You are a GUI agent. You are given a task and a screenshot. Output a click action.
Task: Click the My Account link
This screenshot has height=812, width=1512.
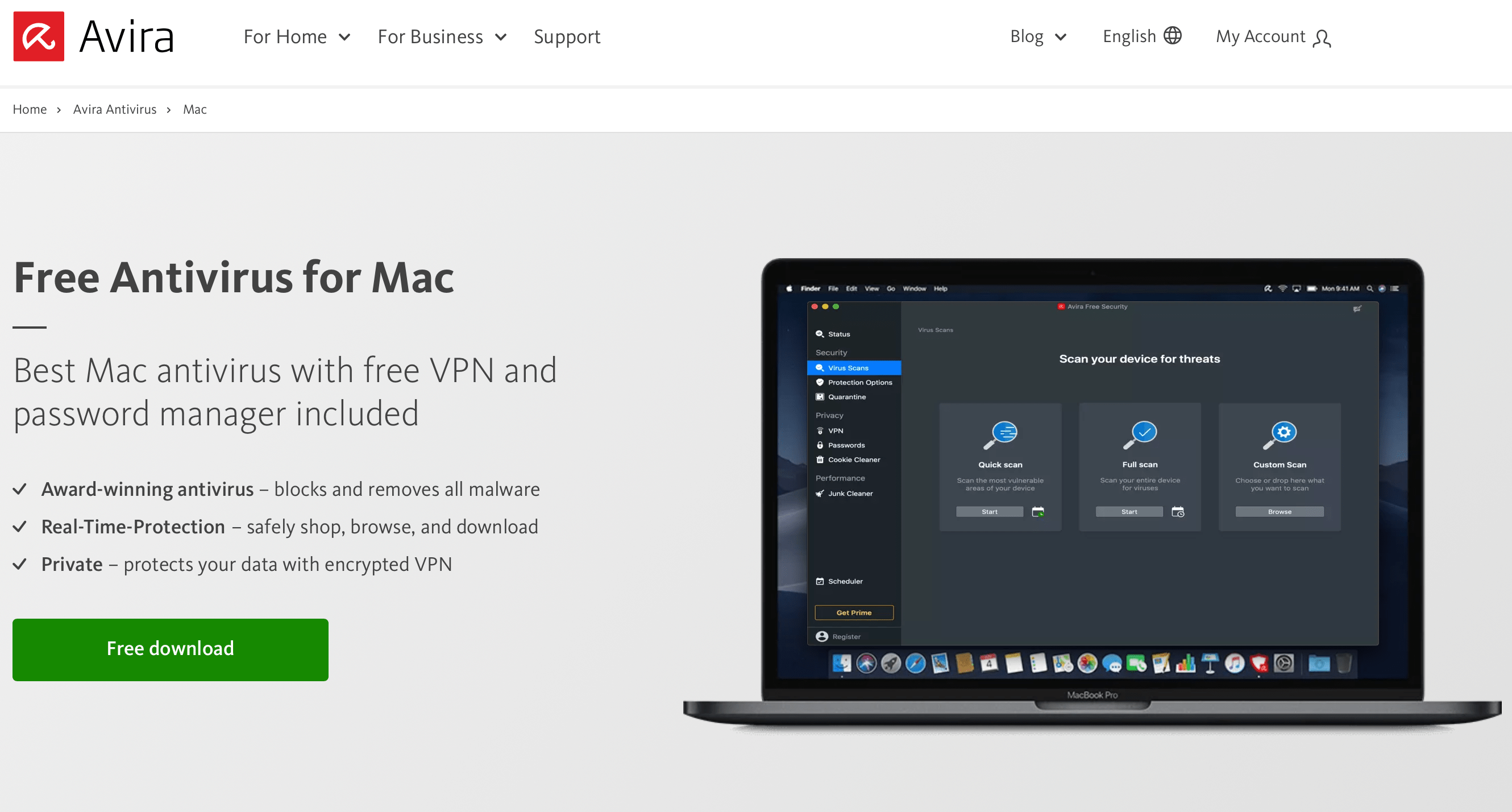pos(1275,36)
